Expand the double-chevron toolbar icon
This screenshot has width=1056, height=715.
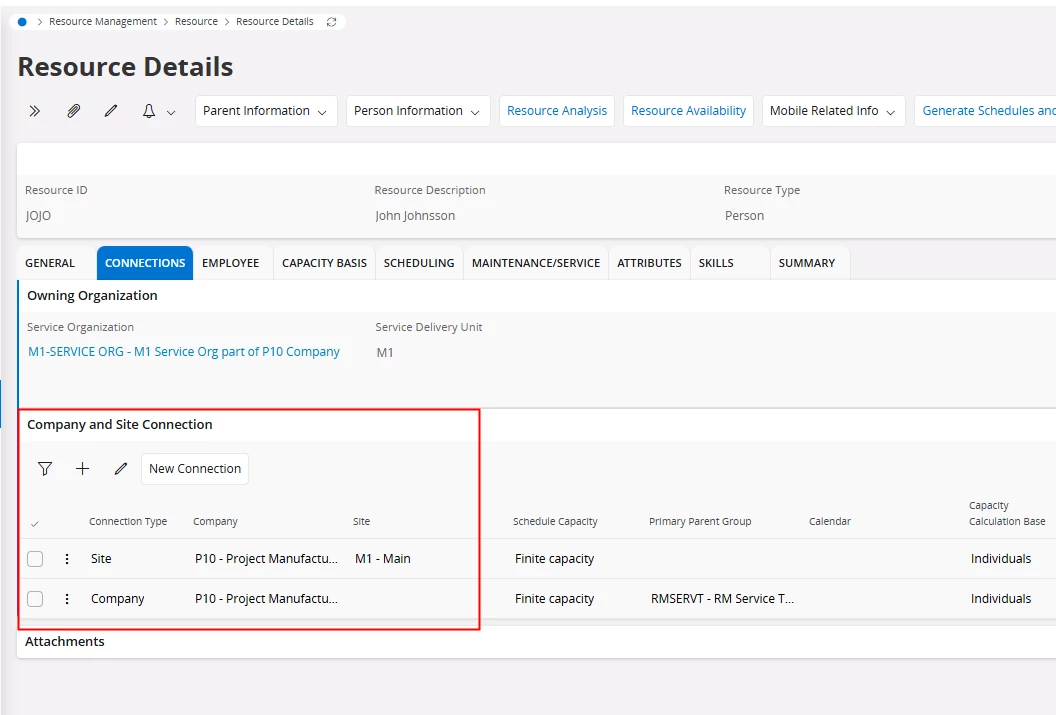[34, 111]
